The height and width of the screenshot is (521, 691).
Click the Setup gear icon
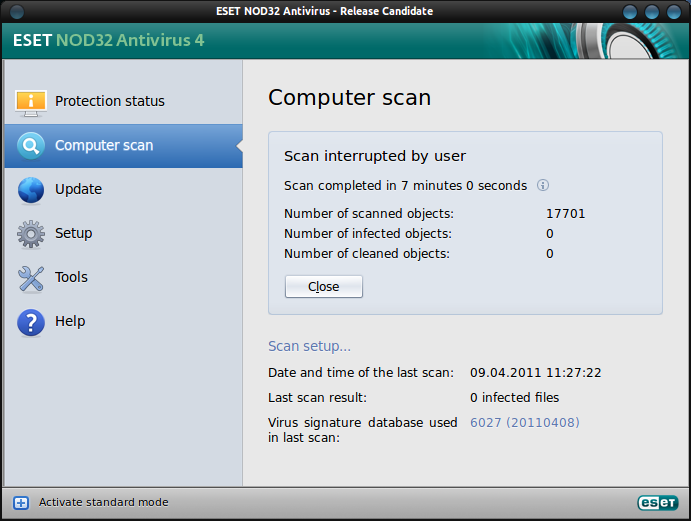tap(30, 234)
